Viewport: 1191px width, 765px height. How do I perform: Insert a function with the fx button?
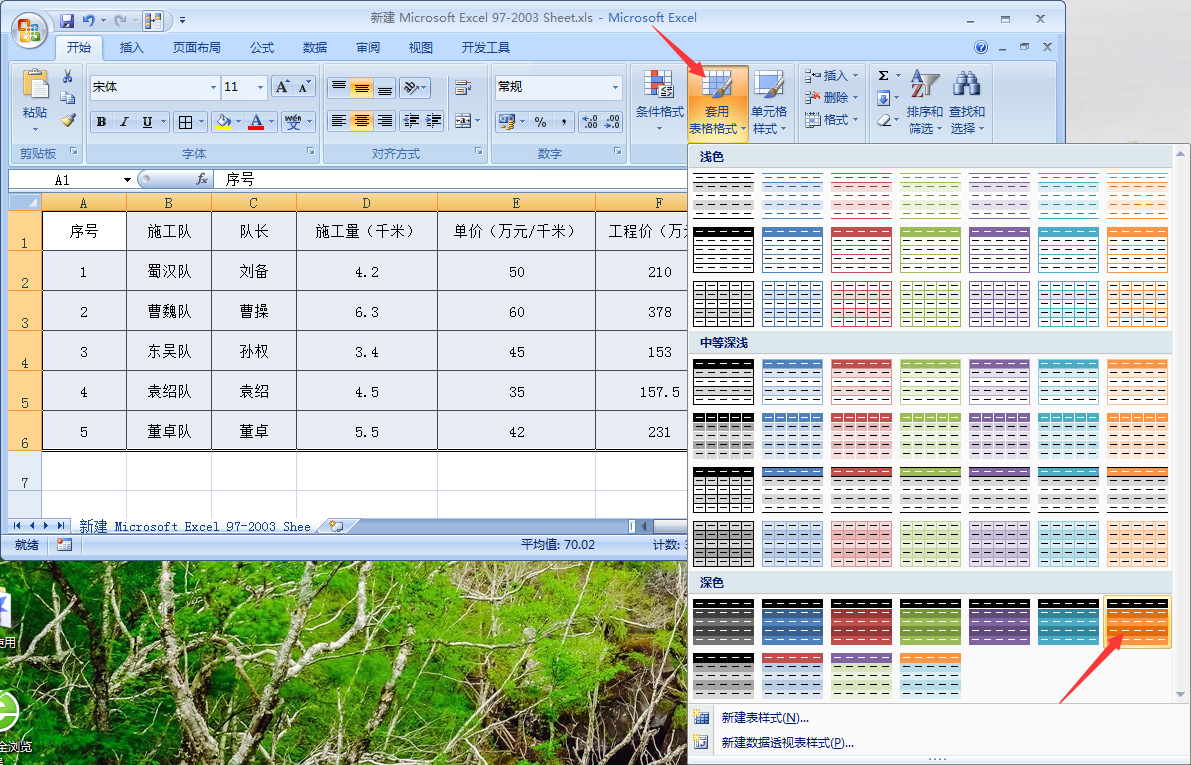click(202, 179)
